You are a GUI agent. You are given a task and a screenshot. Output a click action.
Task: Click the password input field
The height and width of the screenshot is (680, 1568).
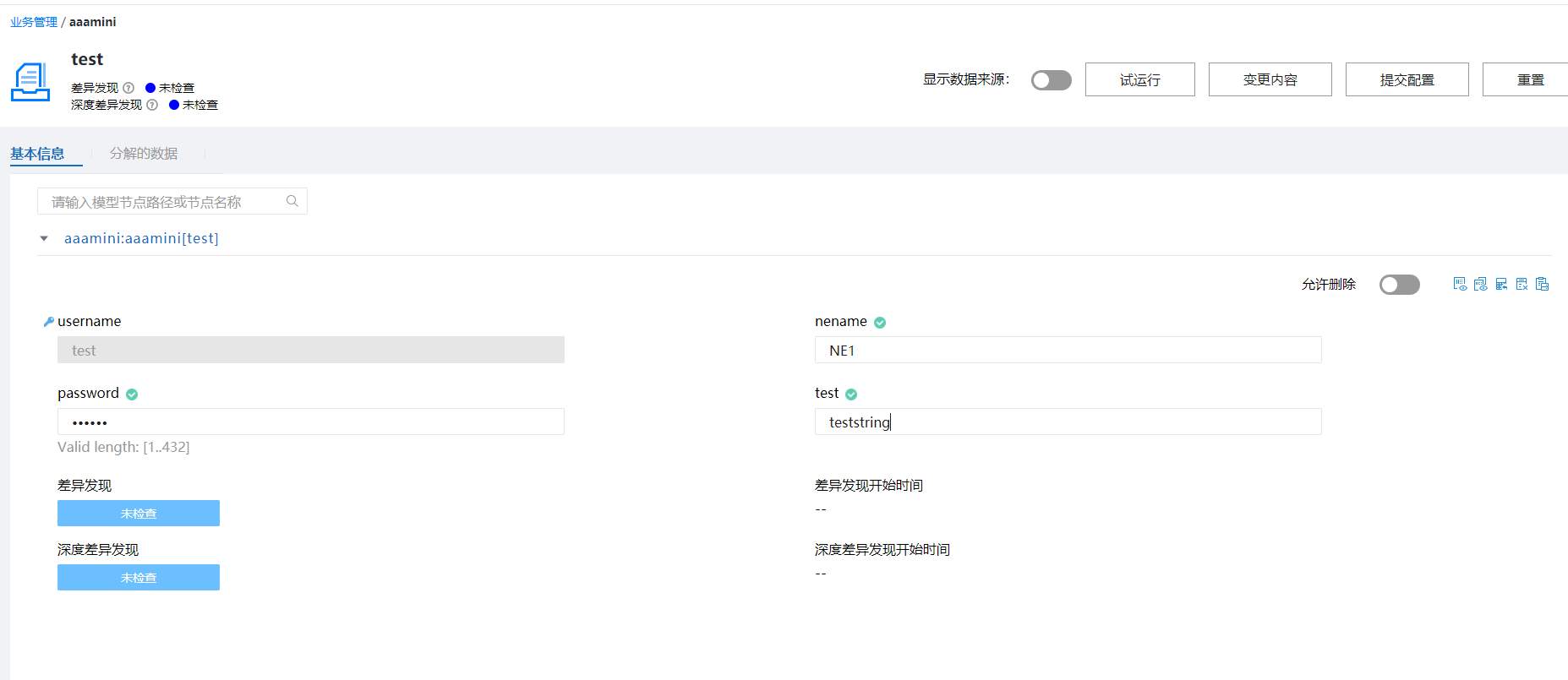click(311, 422)
